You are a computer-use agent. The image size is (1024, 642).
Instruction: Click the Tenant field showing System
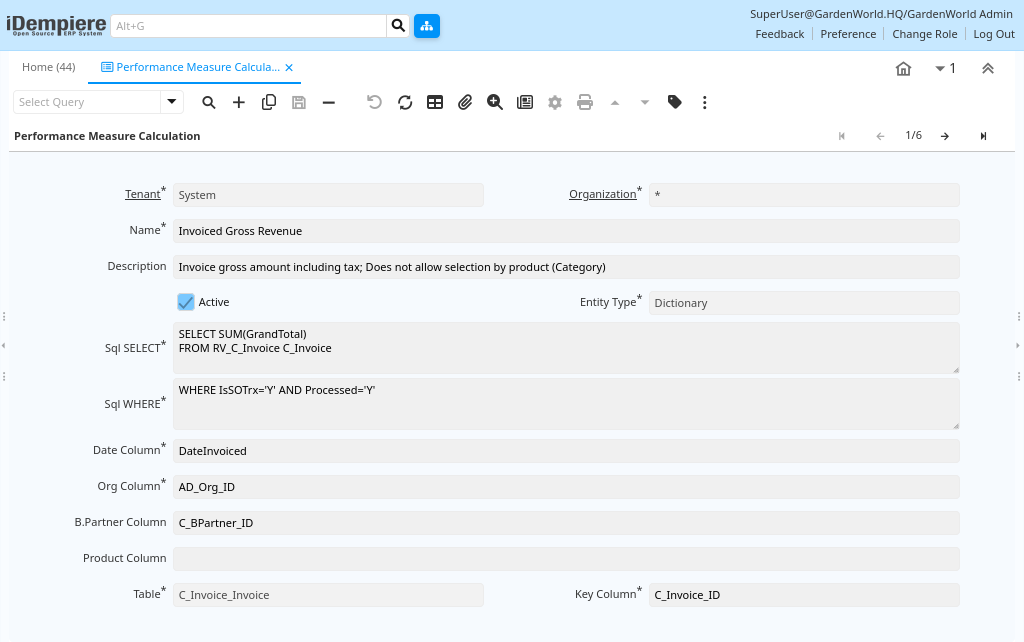(x=328, y=195)
